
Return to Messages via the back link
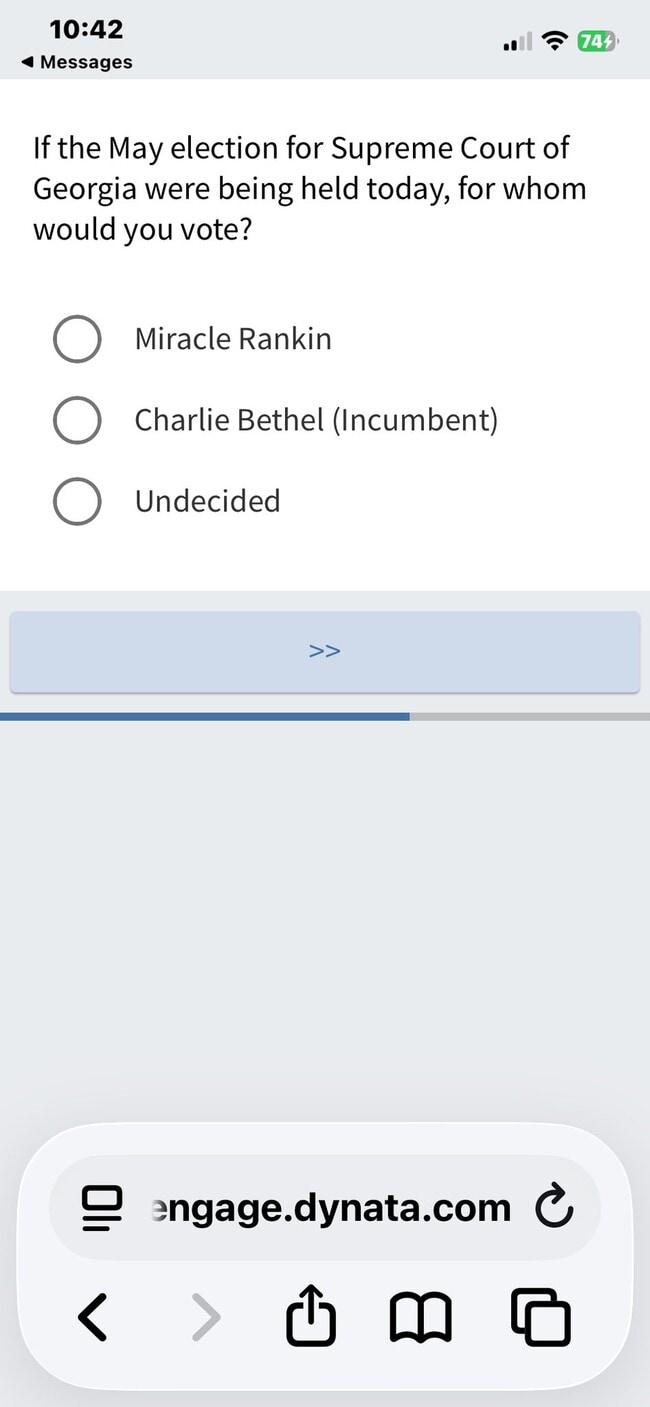(76, 62)
